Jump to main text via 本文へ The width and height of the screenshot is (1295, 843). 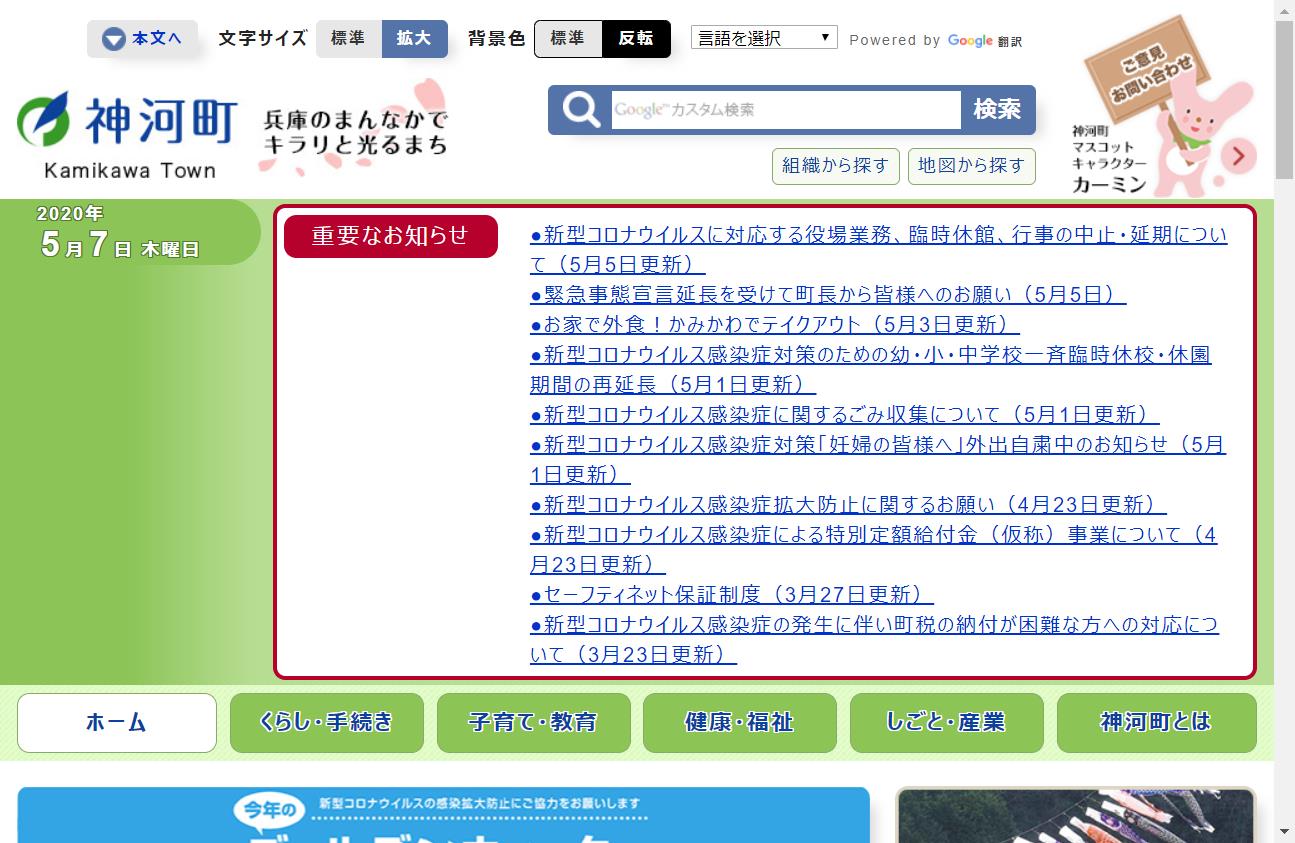(142, 39)
